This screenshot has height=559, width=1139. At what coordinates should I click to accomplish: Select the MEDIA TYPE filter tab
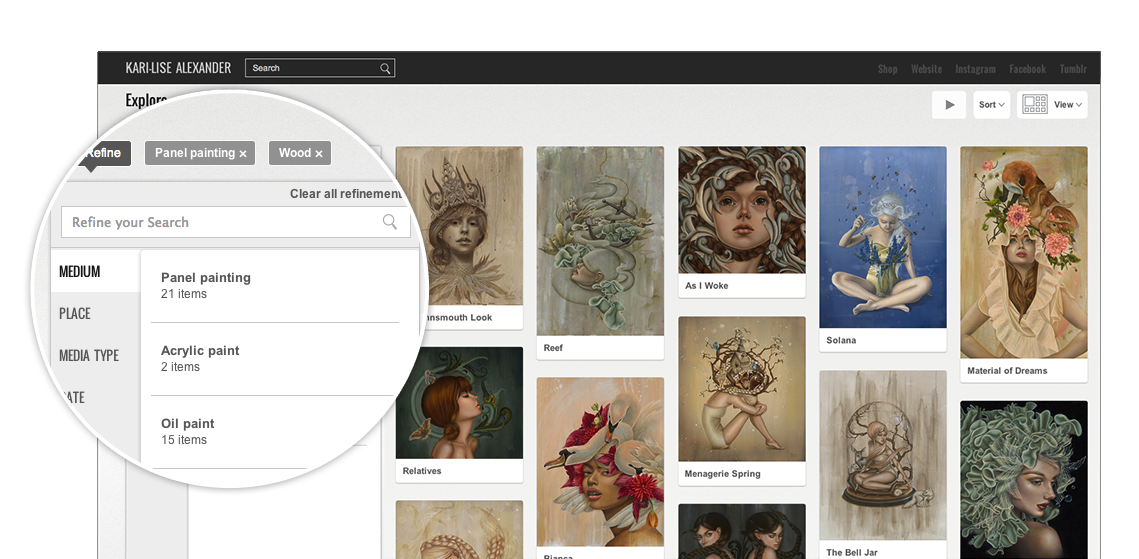89,356
